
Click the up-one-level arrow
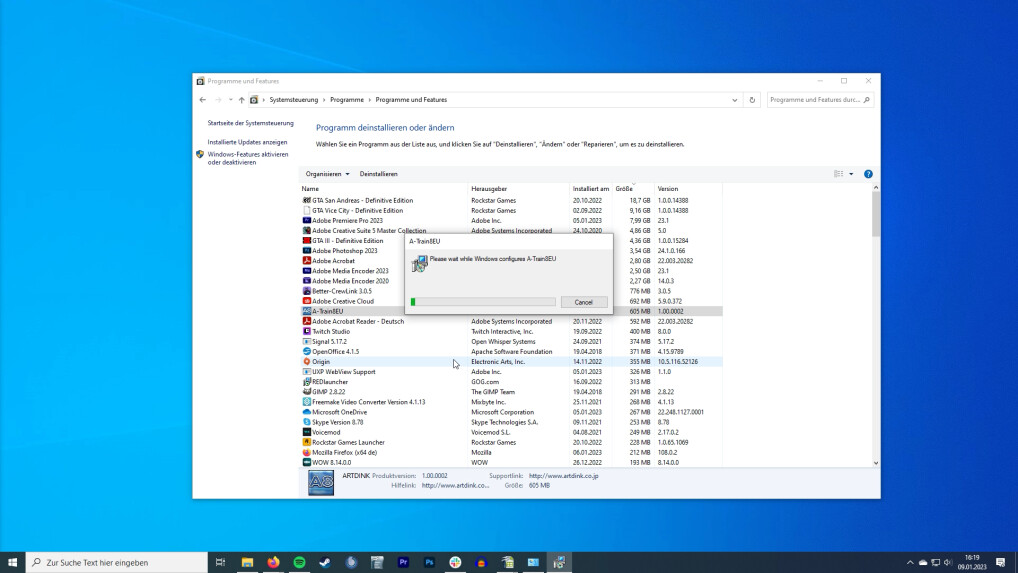coord(241,100)
